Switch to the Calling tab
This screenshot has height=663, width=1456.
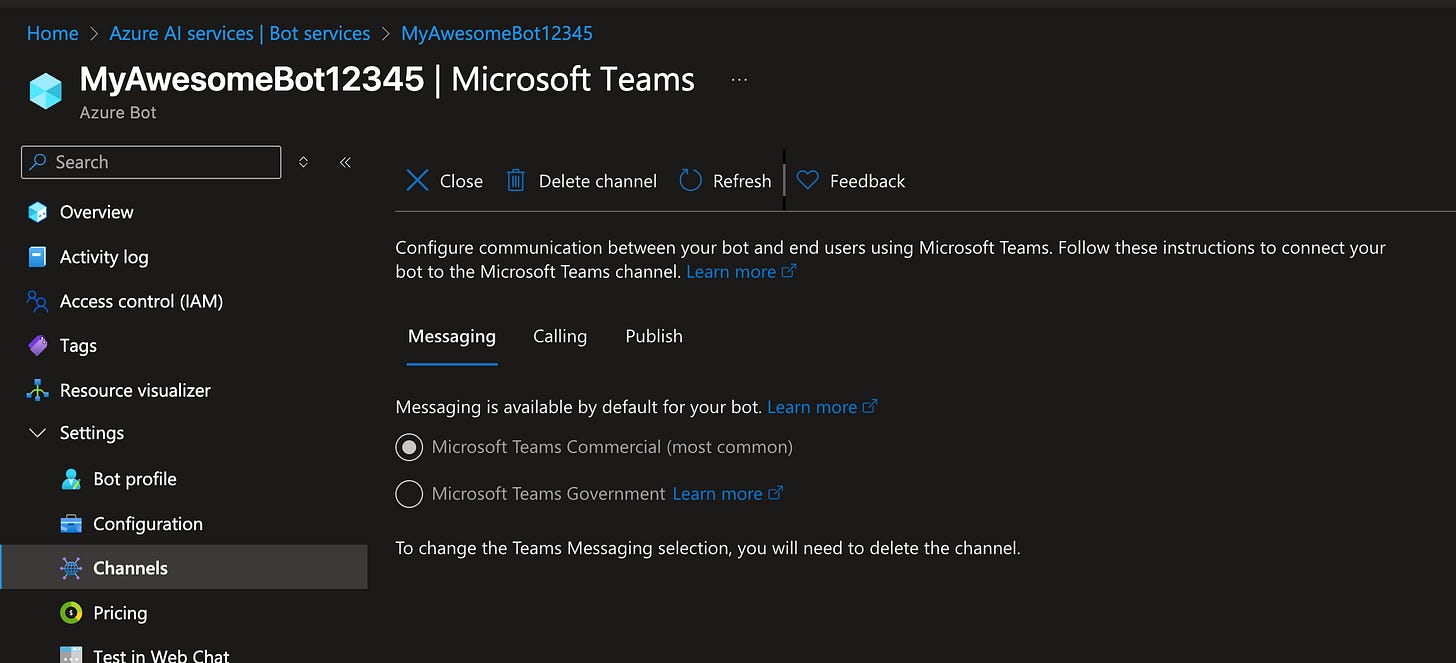560,336
